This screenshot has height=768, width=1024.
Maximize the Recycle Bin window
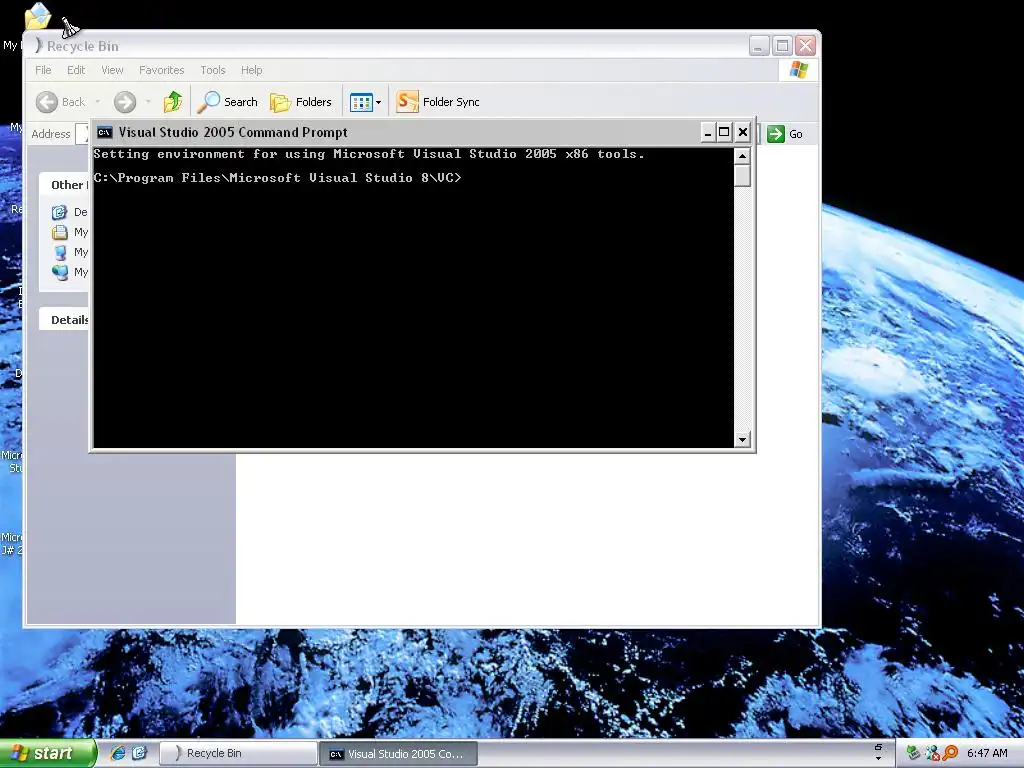(x=782, y=46)
